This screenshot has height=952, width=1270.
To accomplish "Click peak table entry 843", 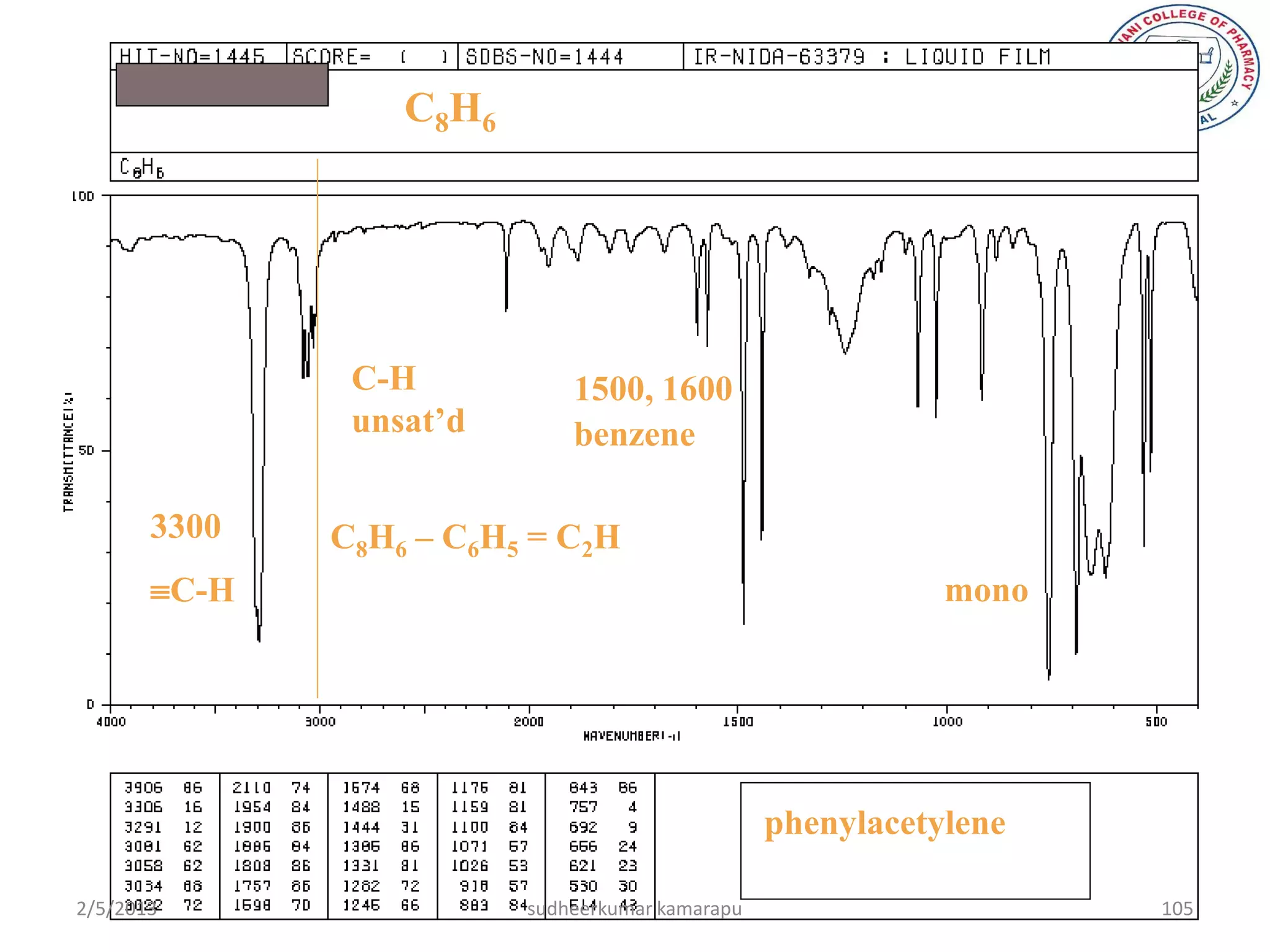I will [x=584, y=788].
